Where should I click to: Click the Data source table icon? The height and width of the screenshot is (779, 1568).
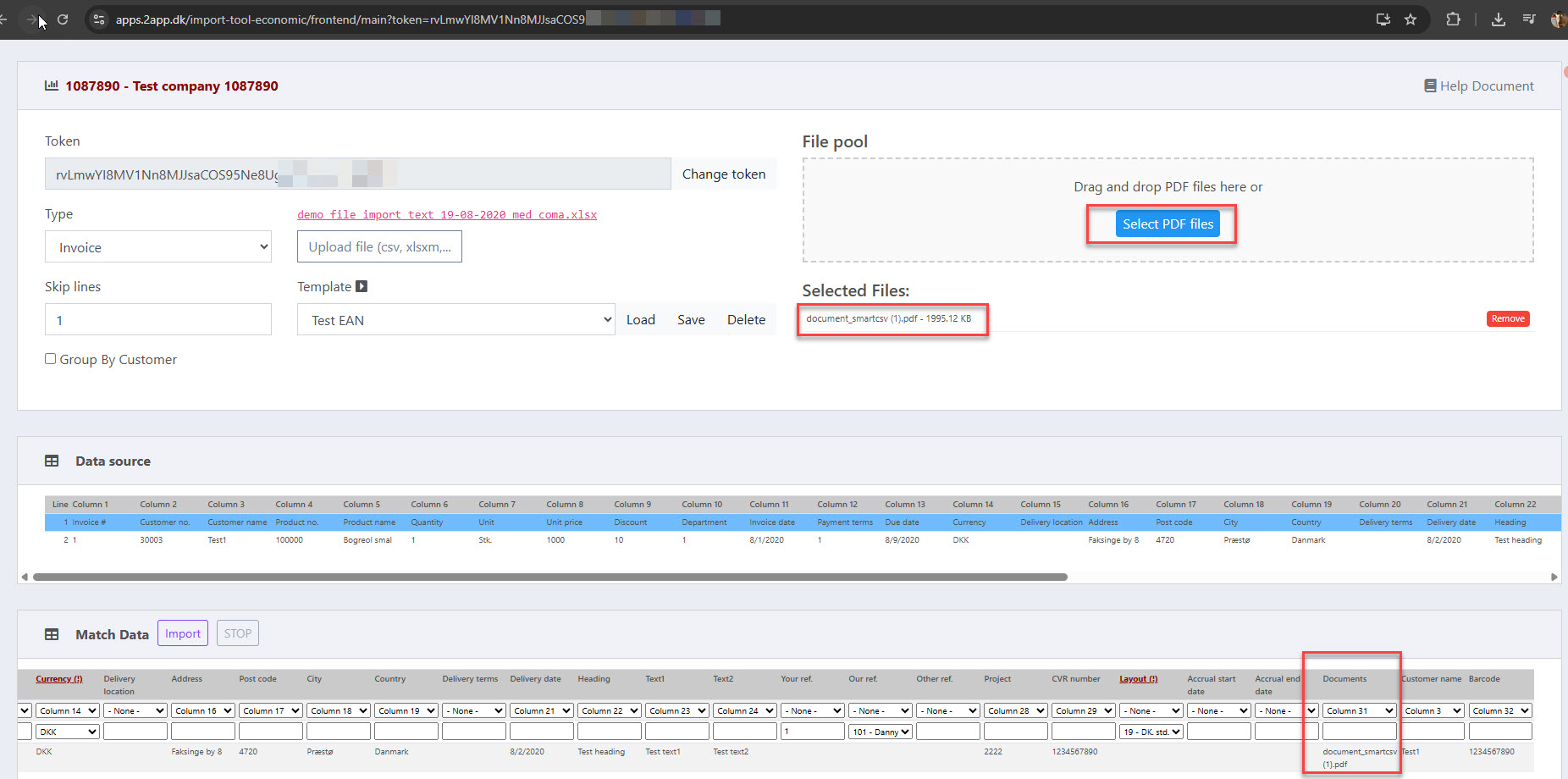click(52, 461)
